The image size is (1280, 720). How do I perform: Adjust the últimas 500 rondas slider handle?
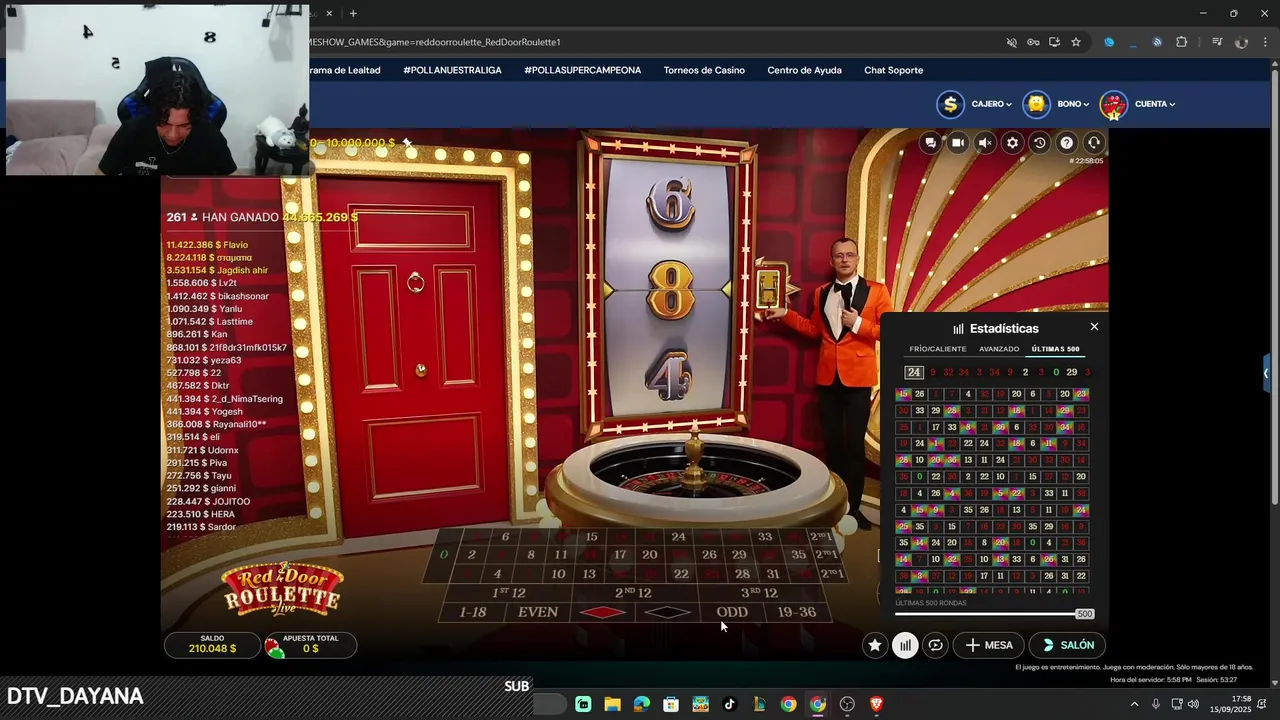(1084, 614)
